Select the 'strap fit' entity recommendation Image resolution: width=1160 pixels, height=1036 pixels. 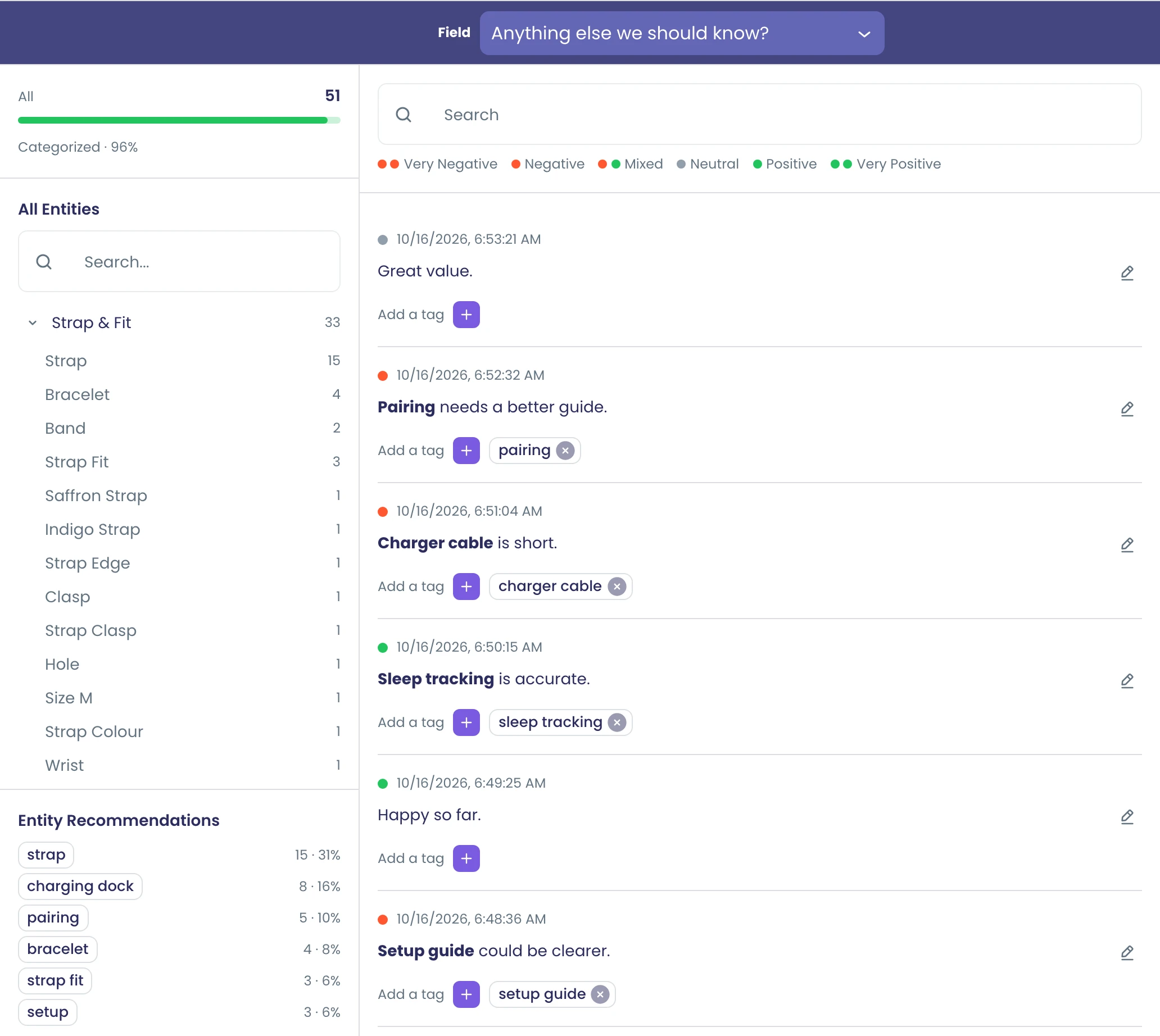pos(55,981)
